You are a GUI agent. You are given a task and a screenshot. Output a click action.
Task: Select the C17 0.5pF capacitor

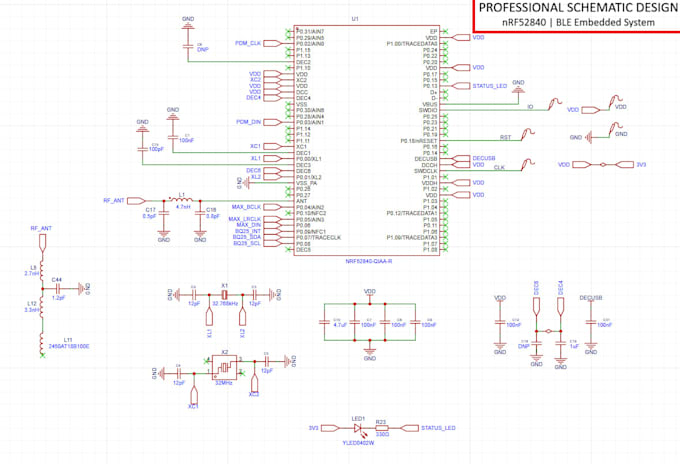pos(163,213)
